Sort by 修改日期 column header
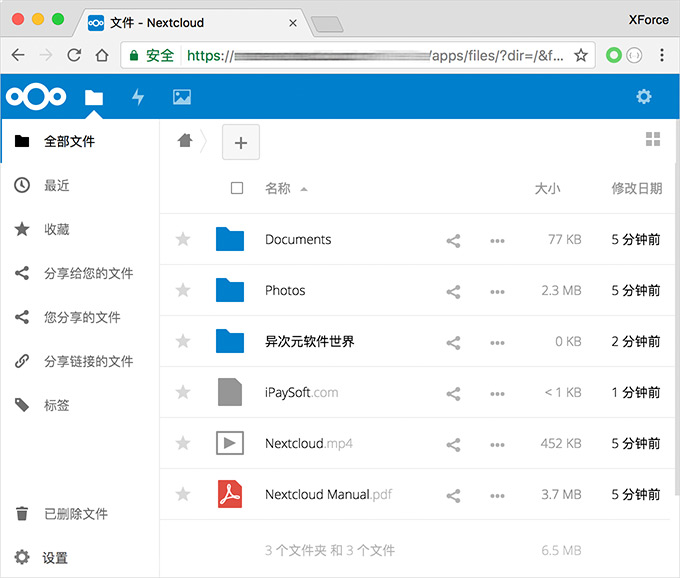Screen dimensions: 680x578 pyautogui.click(x=637, y=188)
